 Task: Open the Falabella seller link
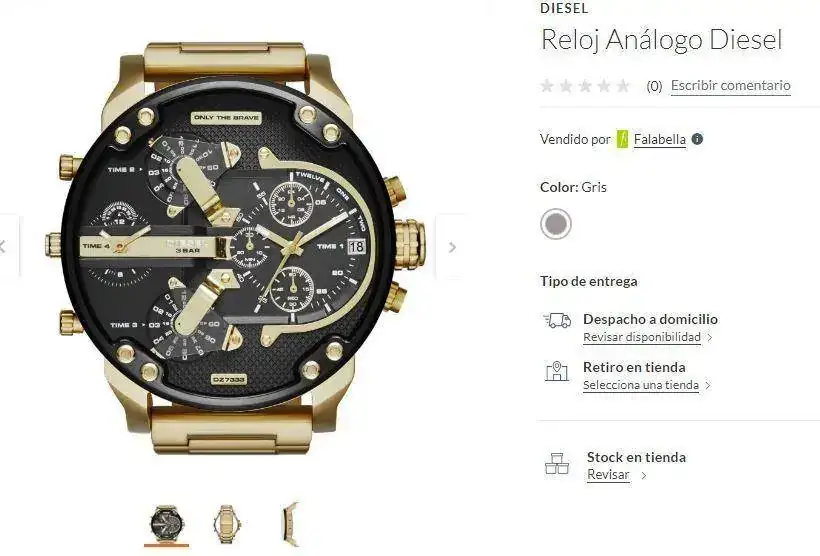pyautogui.click(x=659, y=140)
